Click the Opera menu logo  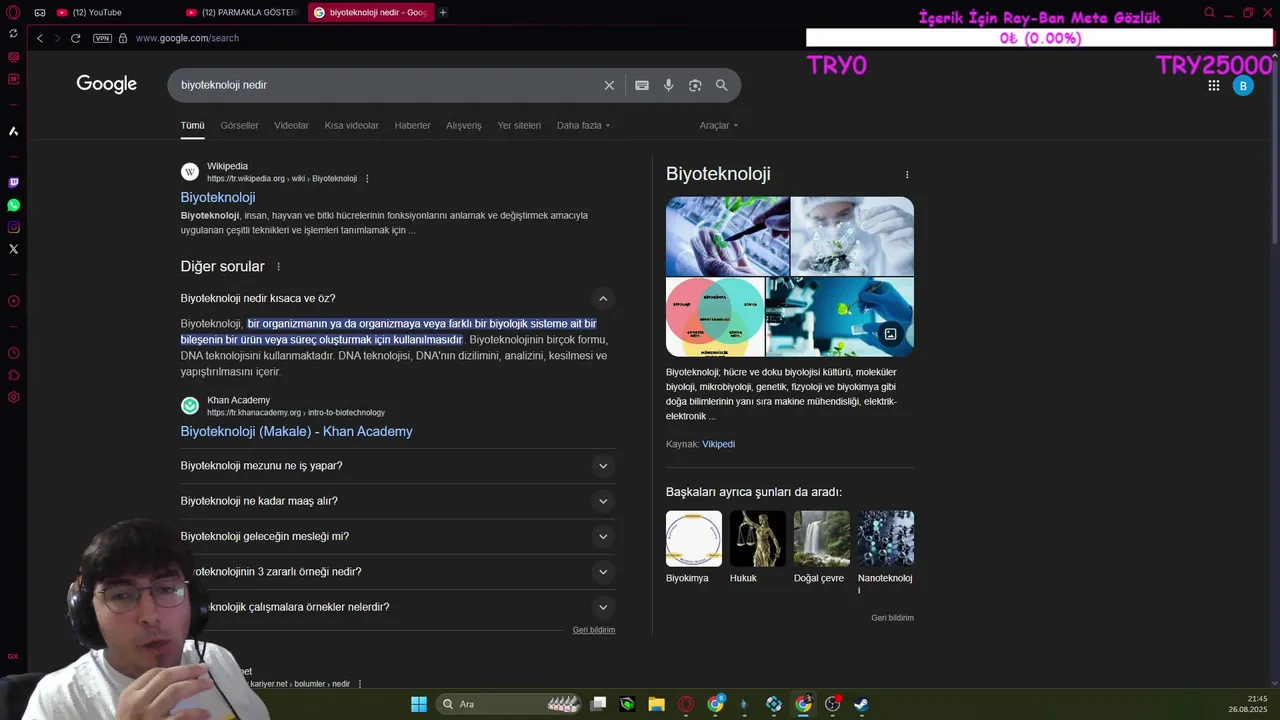coord(13,12)
